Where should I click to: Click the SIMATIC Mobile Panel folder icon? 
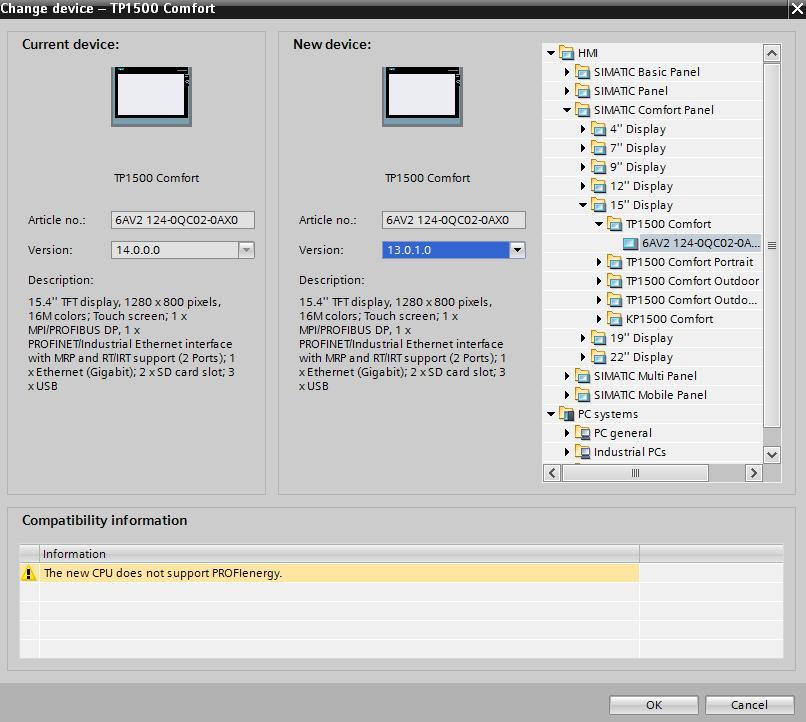(x=582, y=395)
